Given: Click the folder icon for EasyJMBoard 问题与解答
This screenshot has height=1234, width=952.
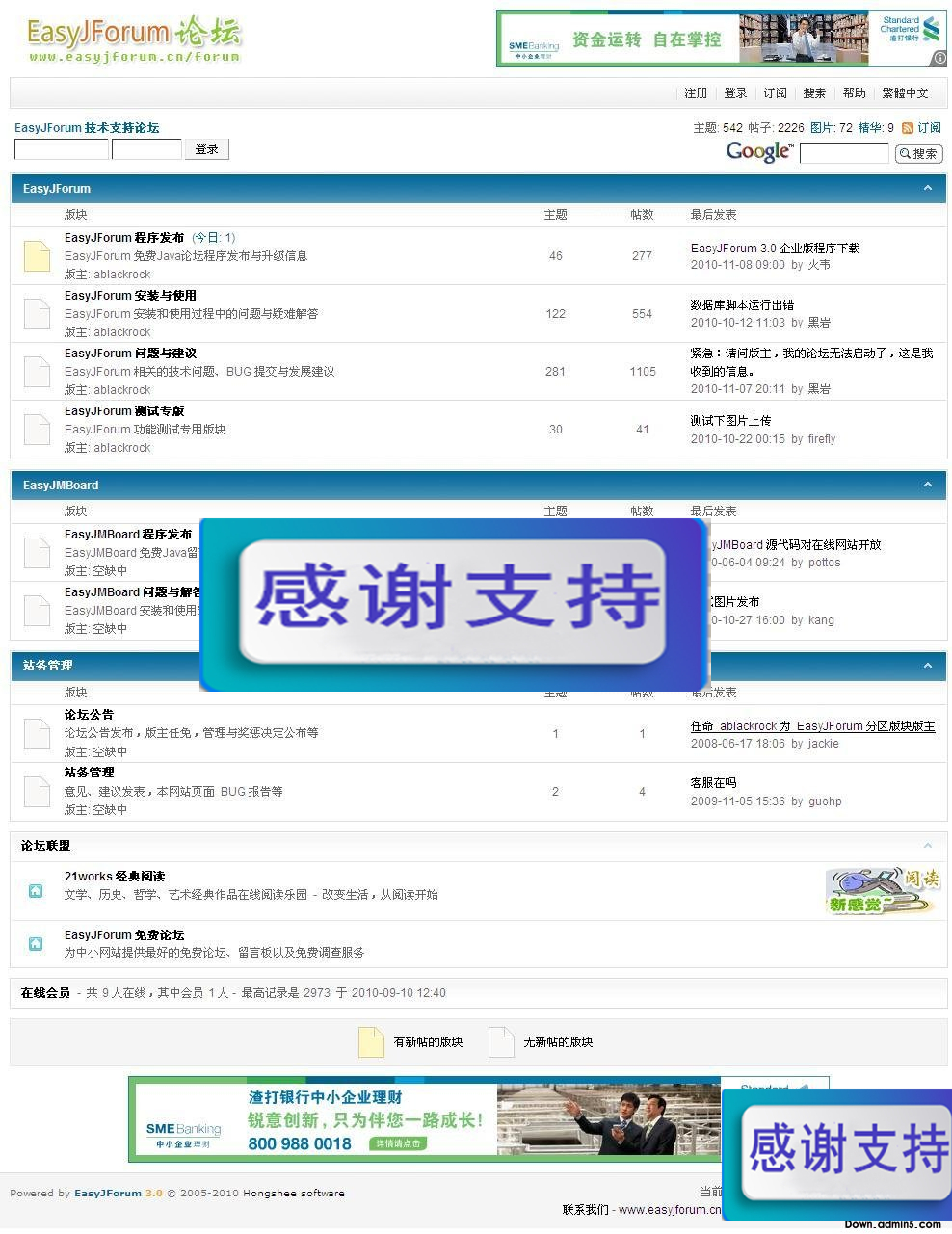Looking at the screenshot, I should point(37,611).
